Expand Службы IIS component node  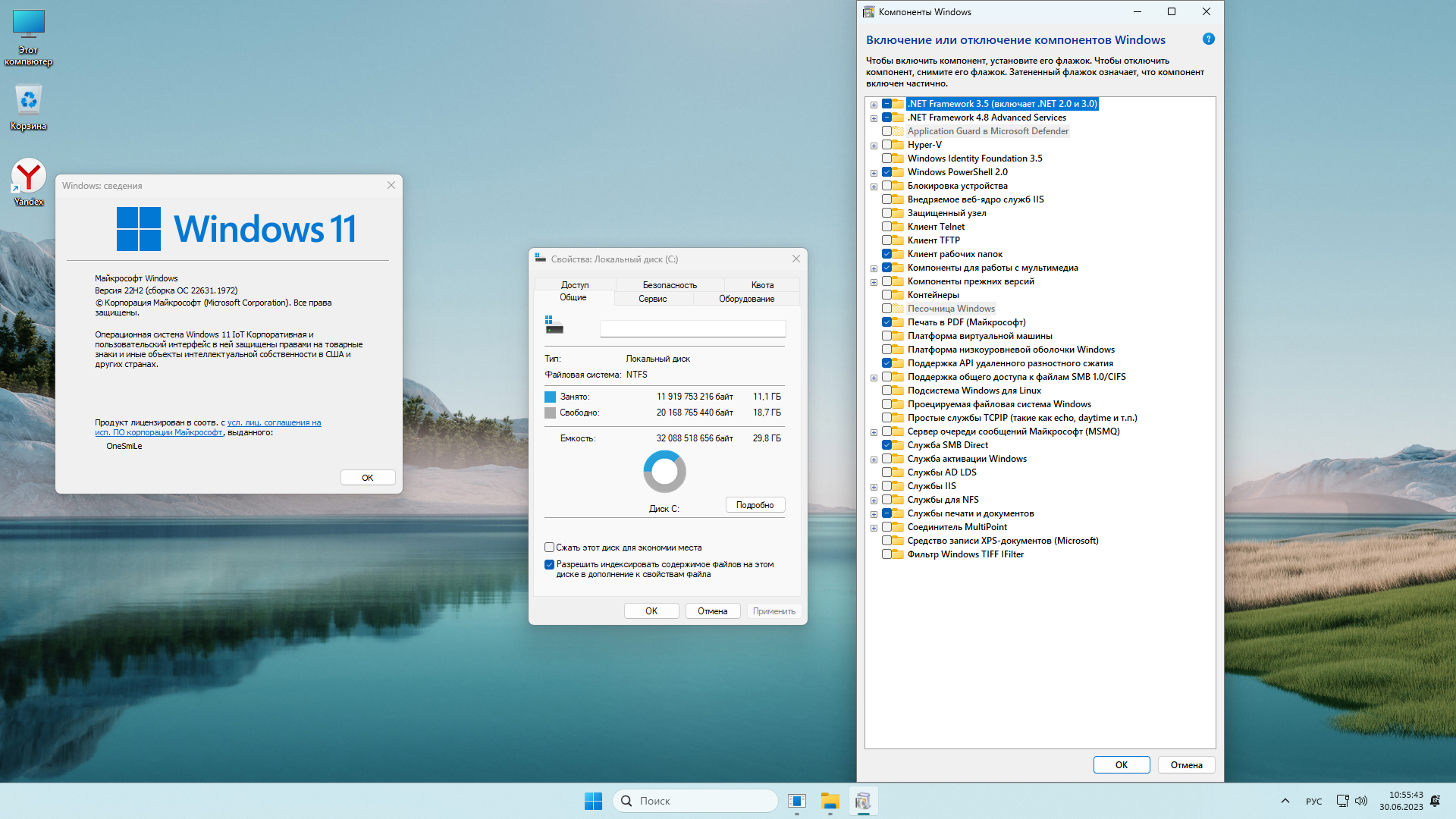click(874, 487)
